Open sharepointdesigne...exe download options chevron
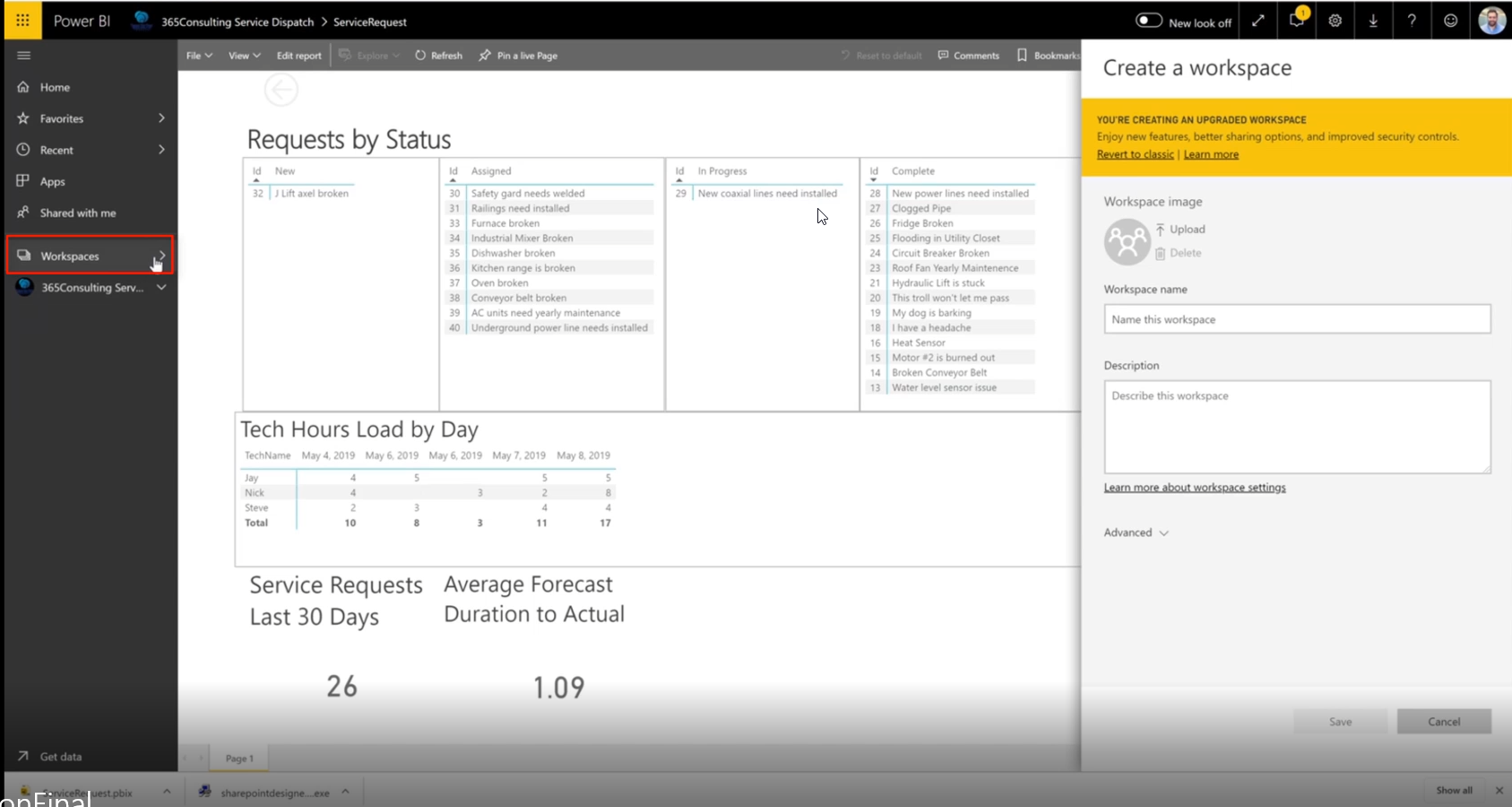The width and height of the screenshot is (1512, 807). click(345, 792)
